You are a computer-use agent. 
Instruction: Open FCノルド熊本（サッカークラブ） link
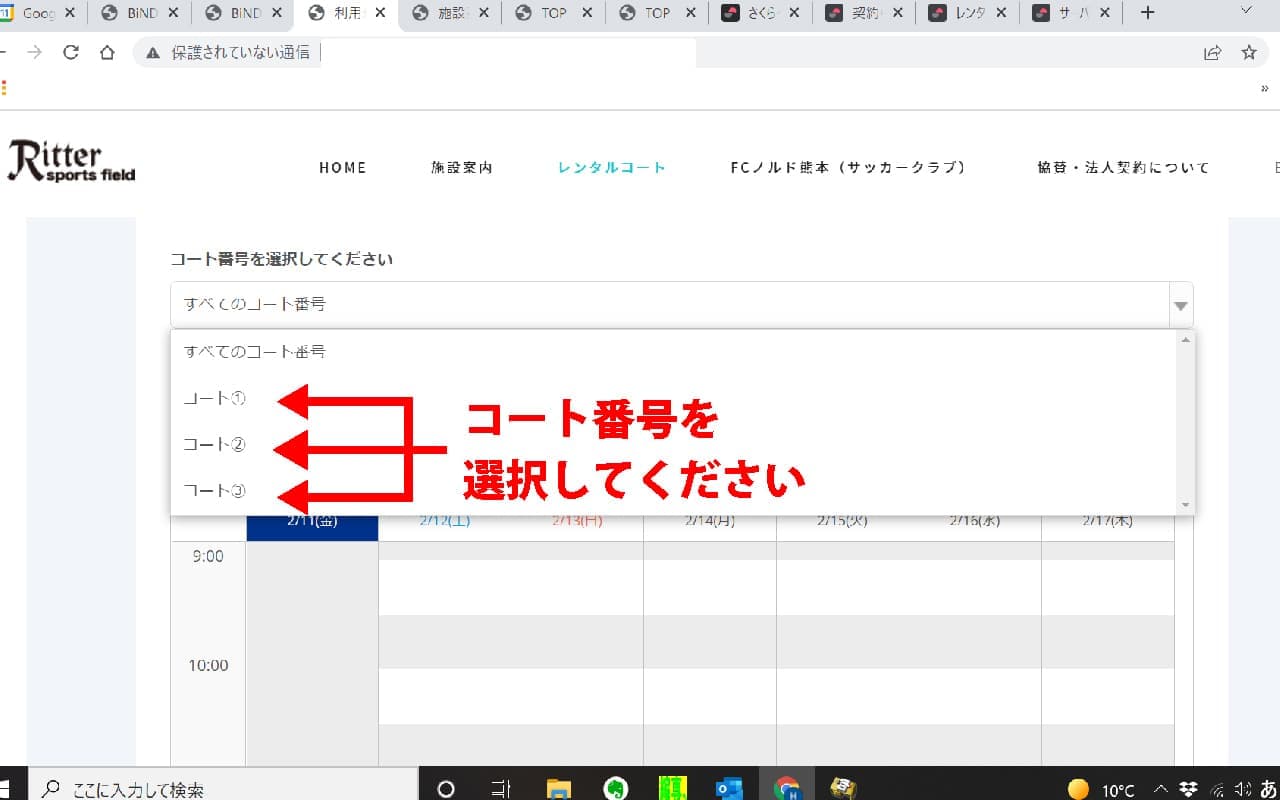tap(848, 168)
